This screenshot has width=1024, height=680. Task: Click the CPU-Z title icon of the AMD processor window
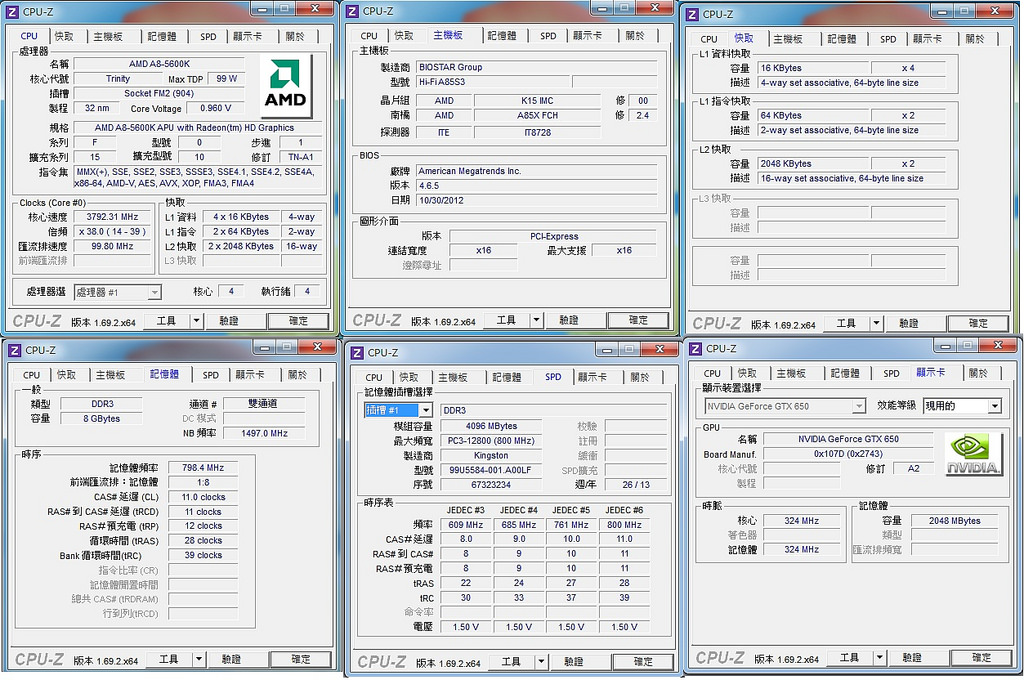pos(12,12)
